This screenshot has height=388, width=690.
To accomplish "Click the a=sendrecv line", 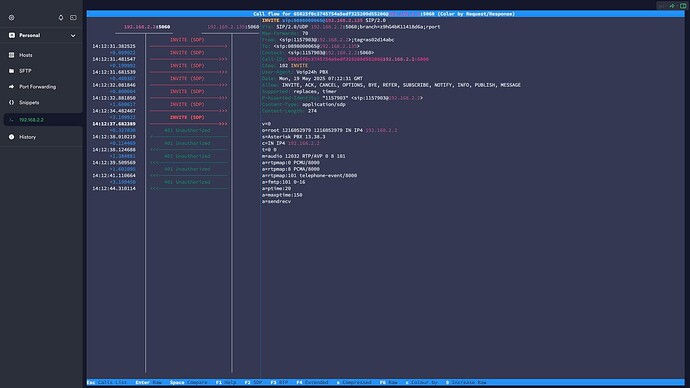I will tap(276, 201).
